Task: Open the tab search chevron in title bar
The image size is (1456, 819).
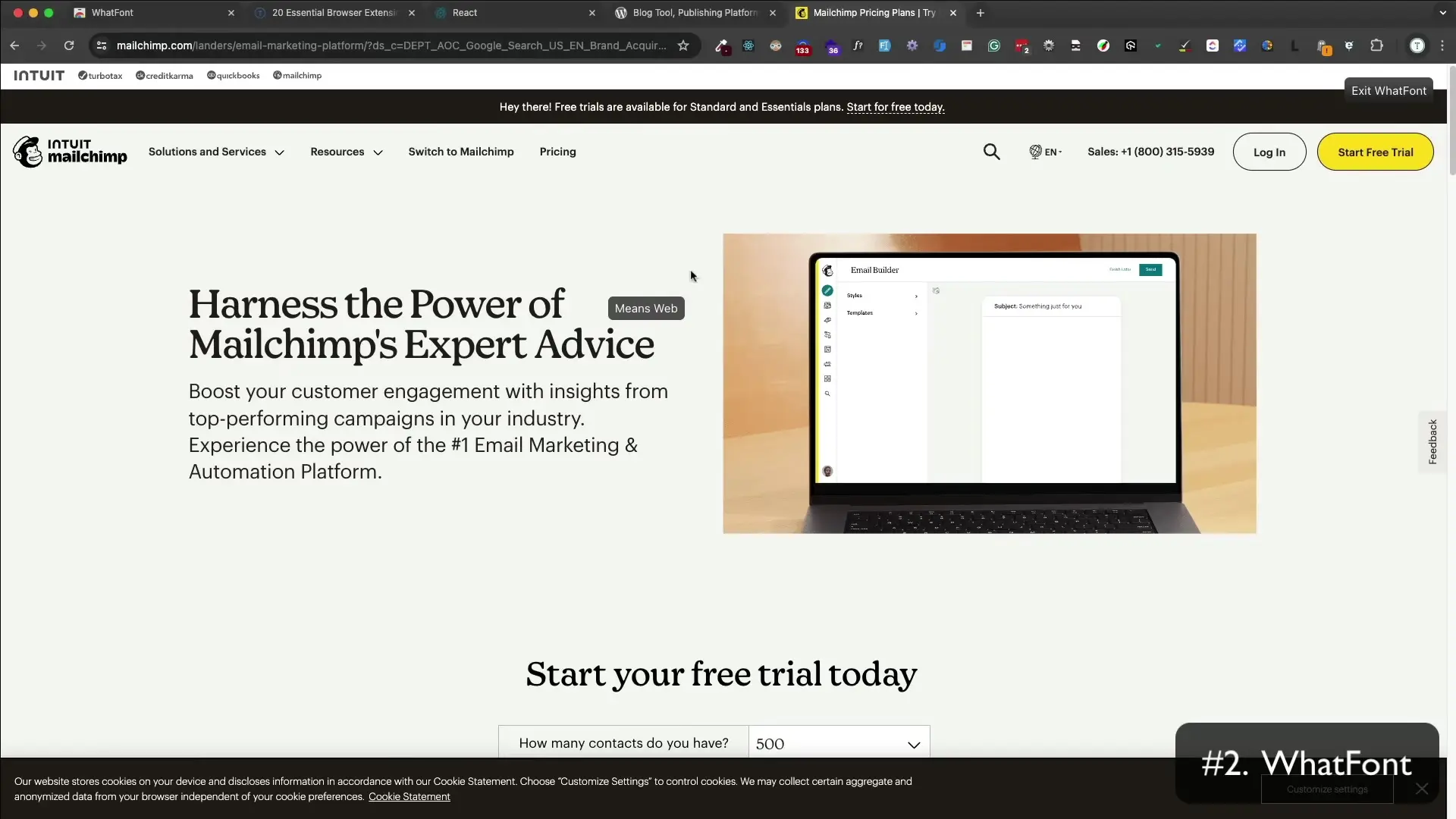Action: [1442, 13]
